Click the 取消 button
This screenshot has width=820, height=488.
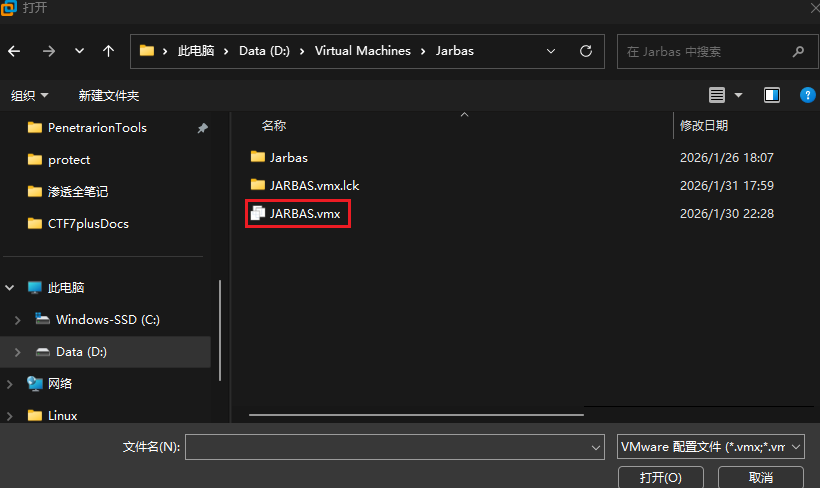pos(760,477)
